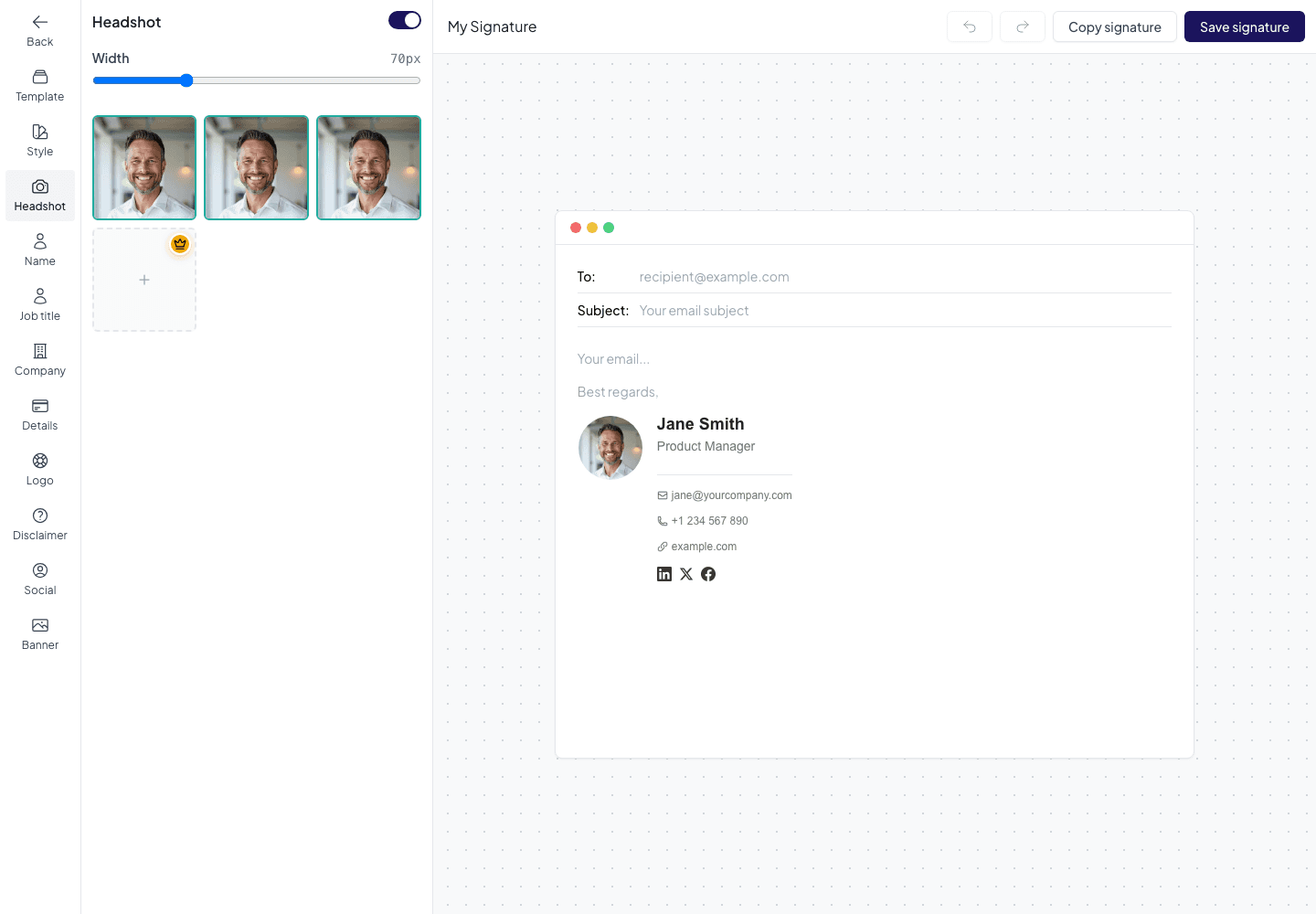
Task: Switch to the Name tab
Action: pyautogui.click(x=40, y=250)
